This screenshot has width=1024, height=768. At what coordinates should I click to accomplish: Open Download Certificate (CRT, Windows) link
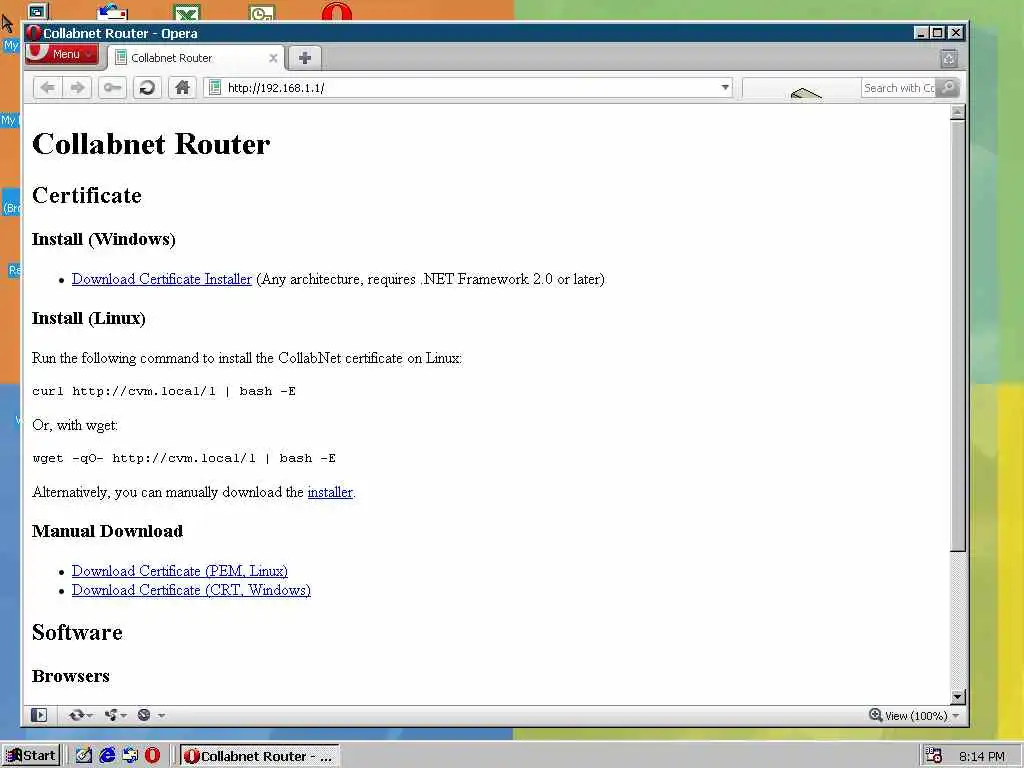coord(191,590)
